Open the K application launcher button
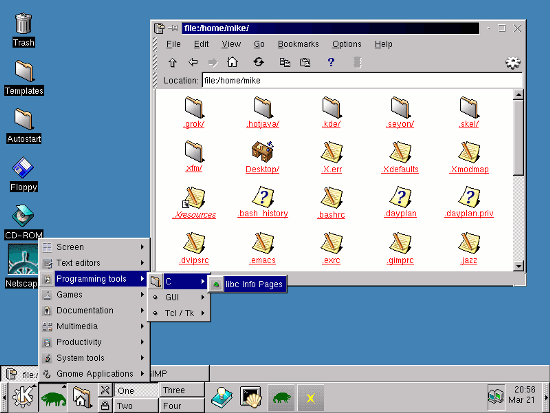 tap(23, 397)
